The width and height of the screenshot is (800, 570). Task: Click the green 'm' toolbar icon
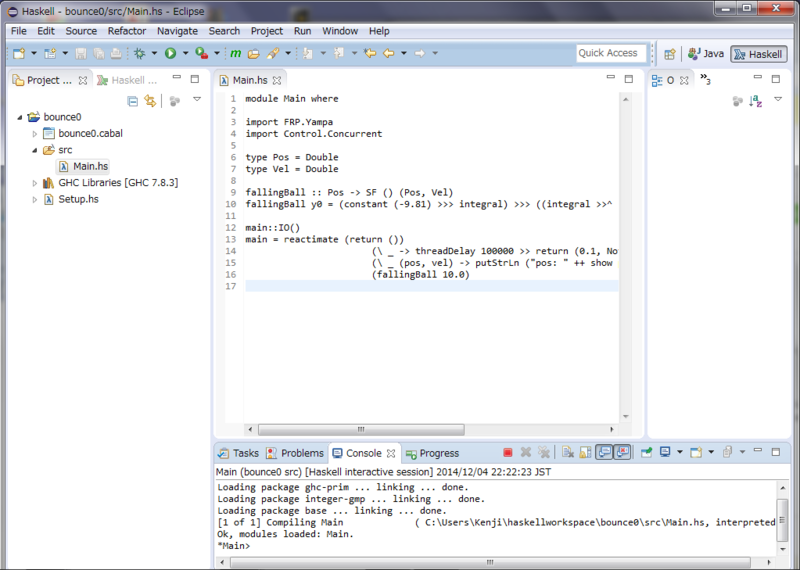(235, 53)
